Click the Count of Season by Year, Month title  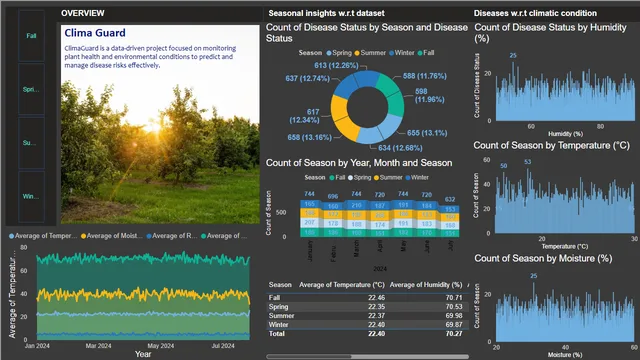[359, 163]
